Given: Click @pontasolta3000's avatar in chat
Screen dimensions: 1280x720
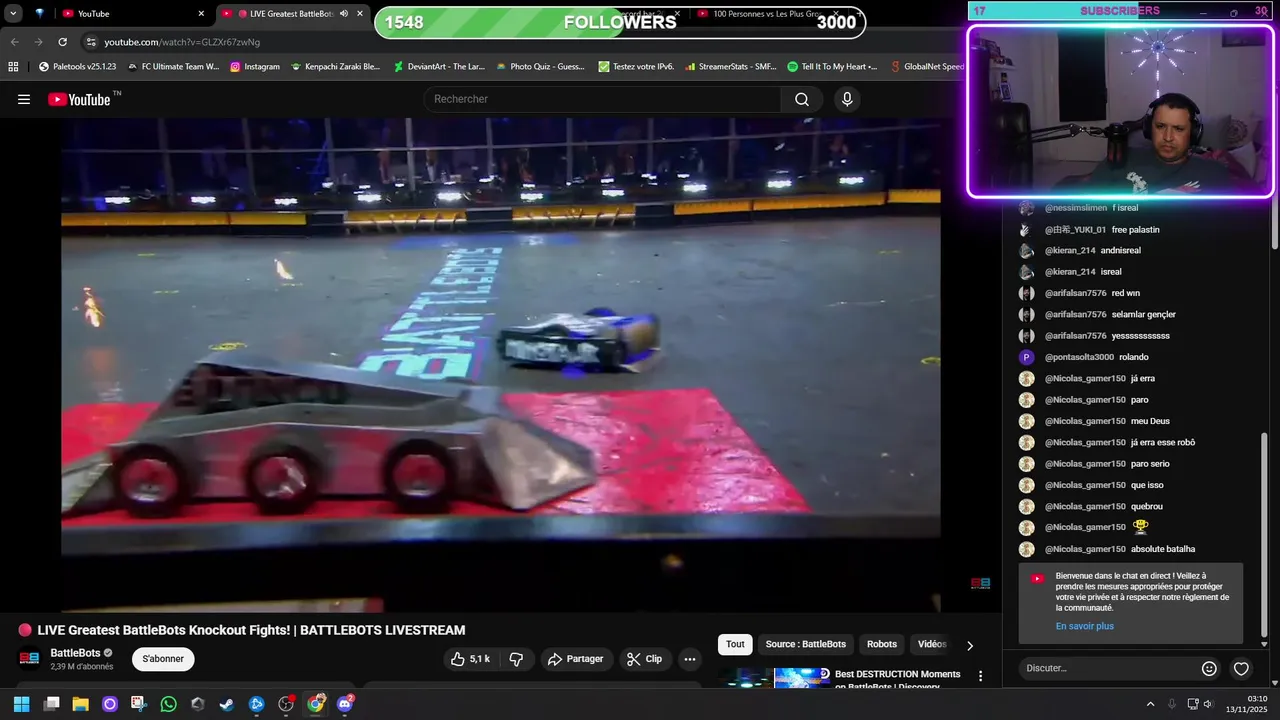Looking at the screenshot, I should [x=1026, y=357].
